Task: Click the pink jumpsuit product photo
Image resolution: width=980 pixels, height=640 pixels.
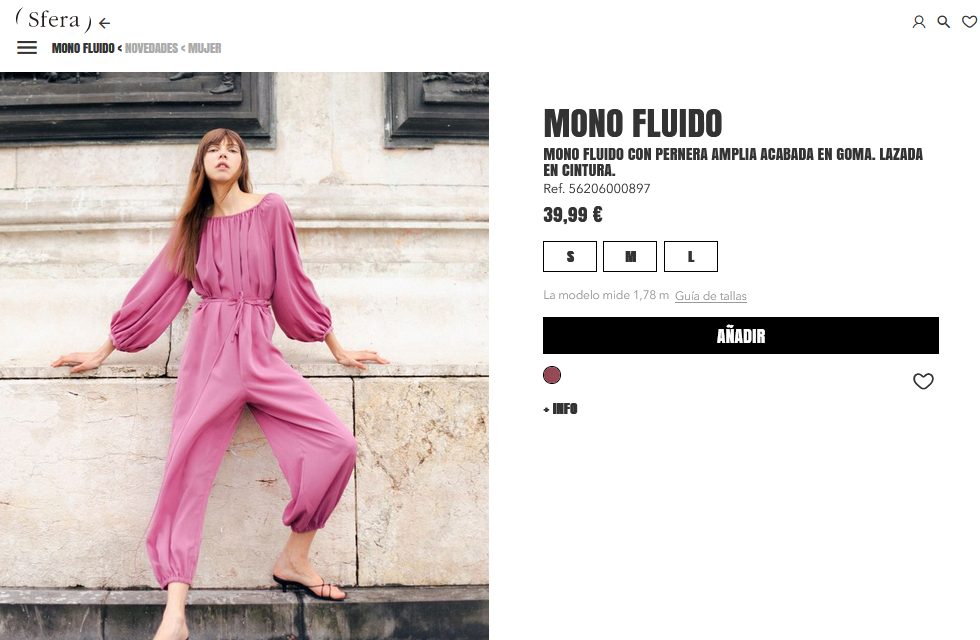Action: (244, 356)
